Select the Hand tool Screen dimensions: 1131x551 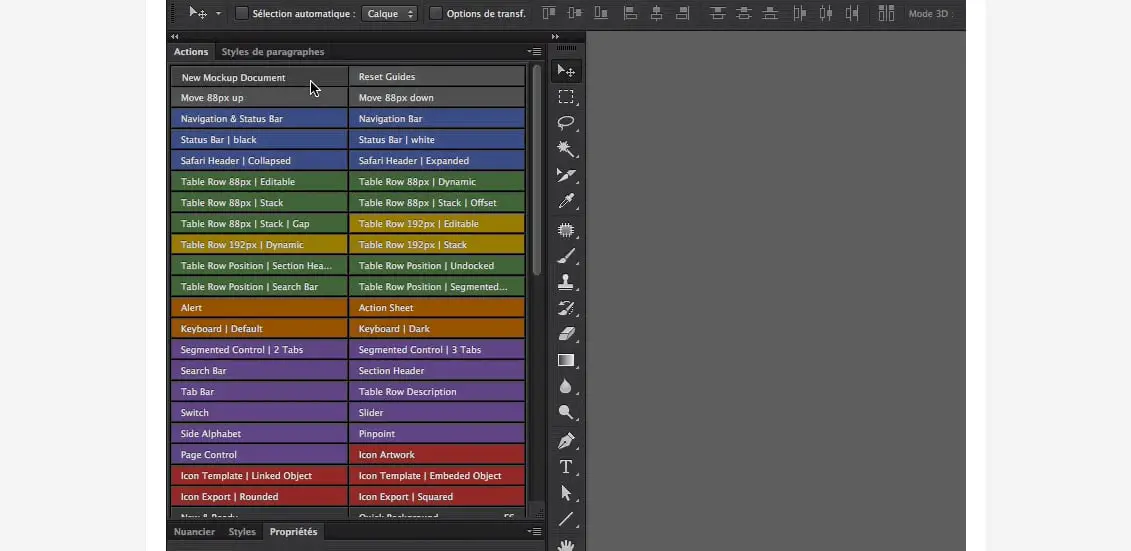(x=566, y=544)
